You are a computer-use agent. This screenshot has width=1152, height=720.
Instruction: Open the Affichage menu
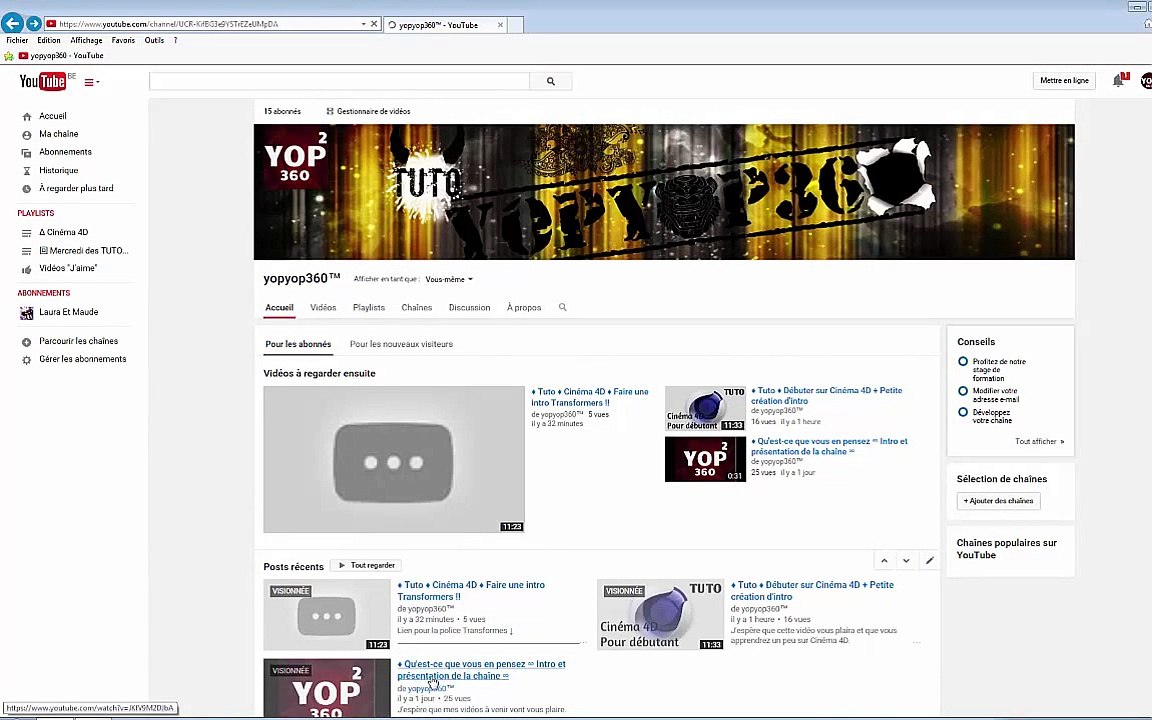coord(86,40)
